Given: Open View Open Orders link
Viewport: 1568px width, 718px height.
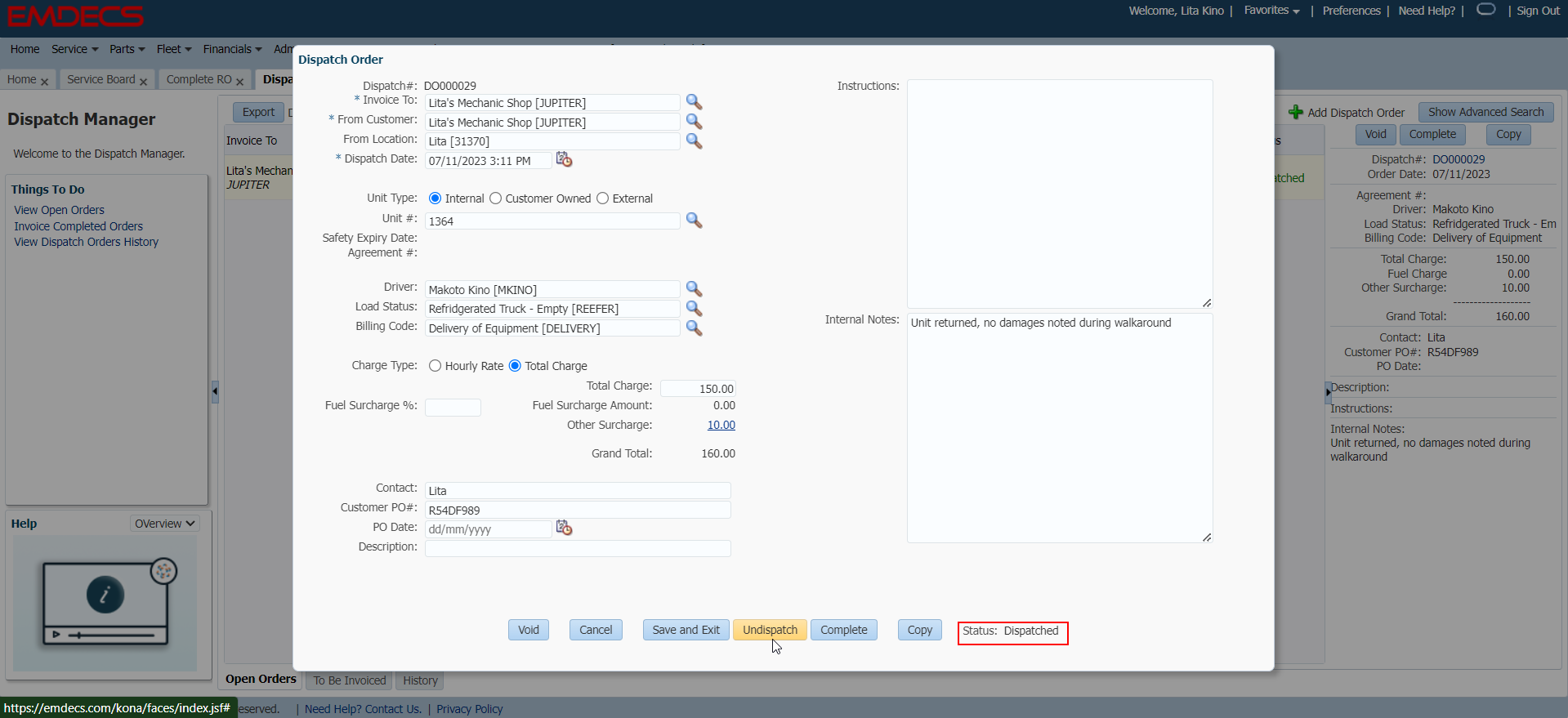Looking at the screenshot, I should 59,210.
